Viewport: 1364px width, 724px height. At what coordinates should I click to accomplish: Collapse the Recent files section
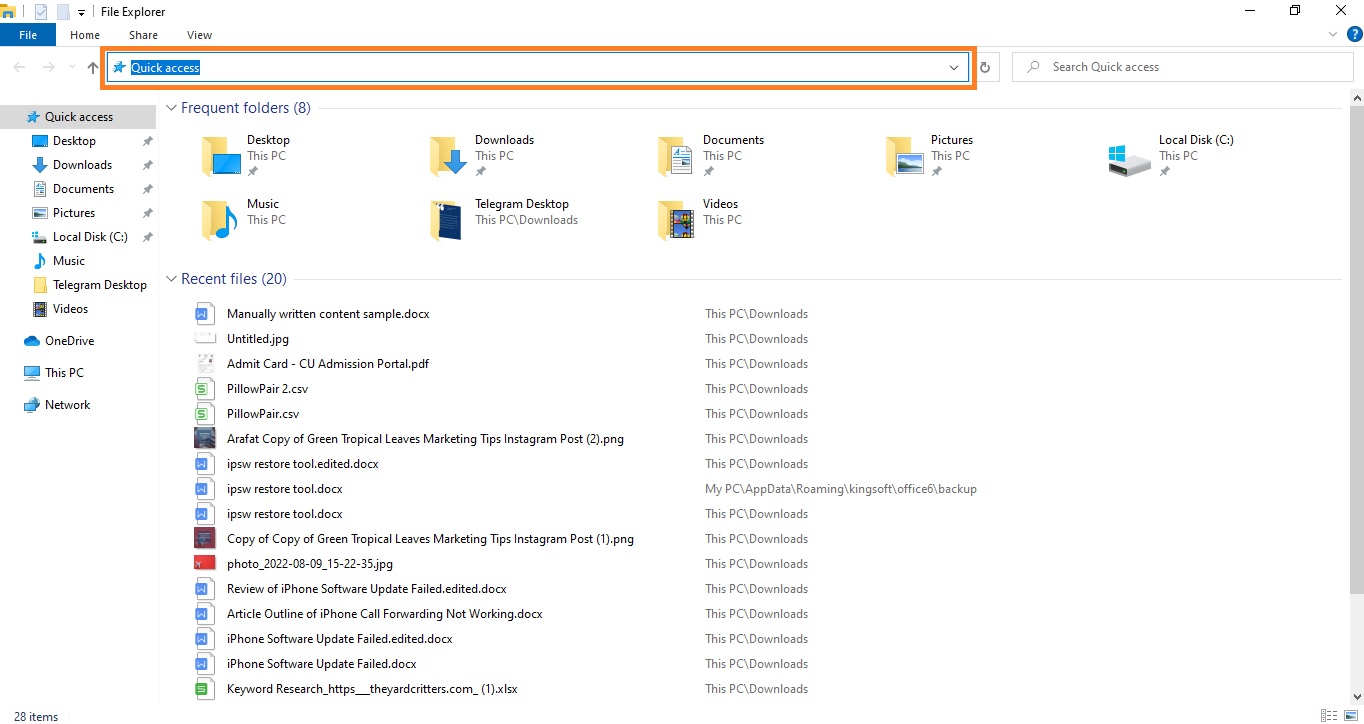[x=170, y=278]
